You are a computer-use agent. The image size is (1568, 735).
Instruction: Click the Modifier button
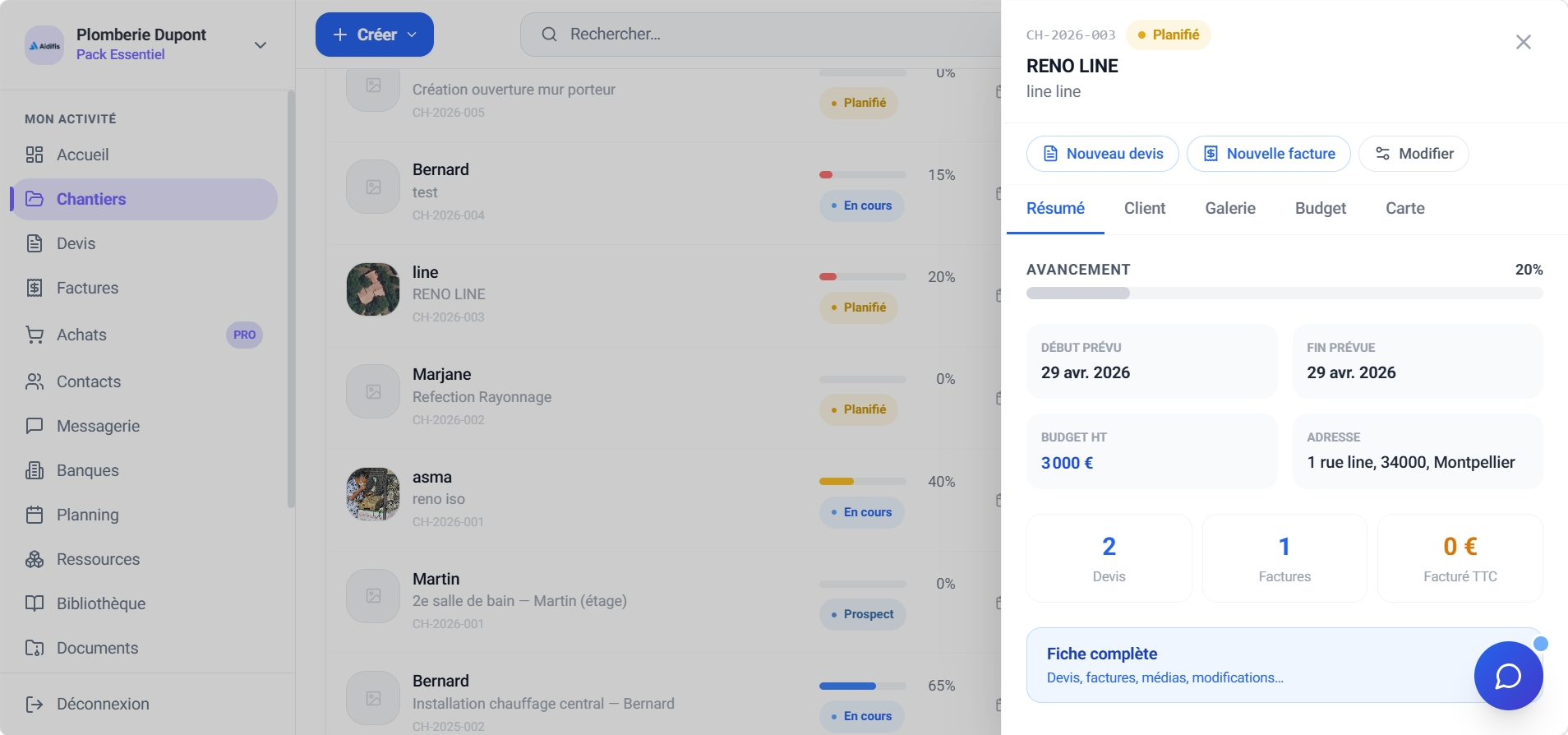[1414, 154]
